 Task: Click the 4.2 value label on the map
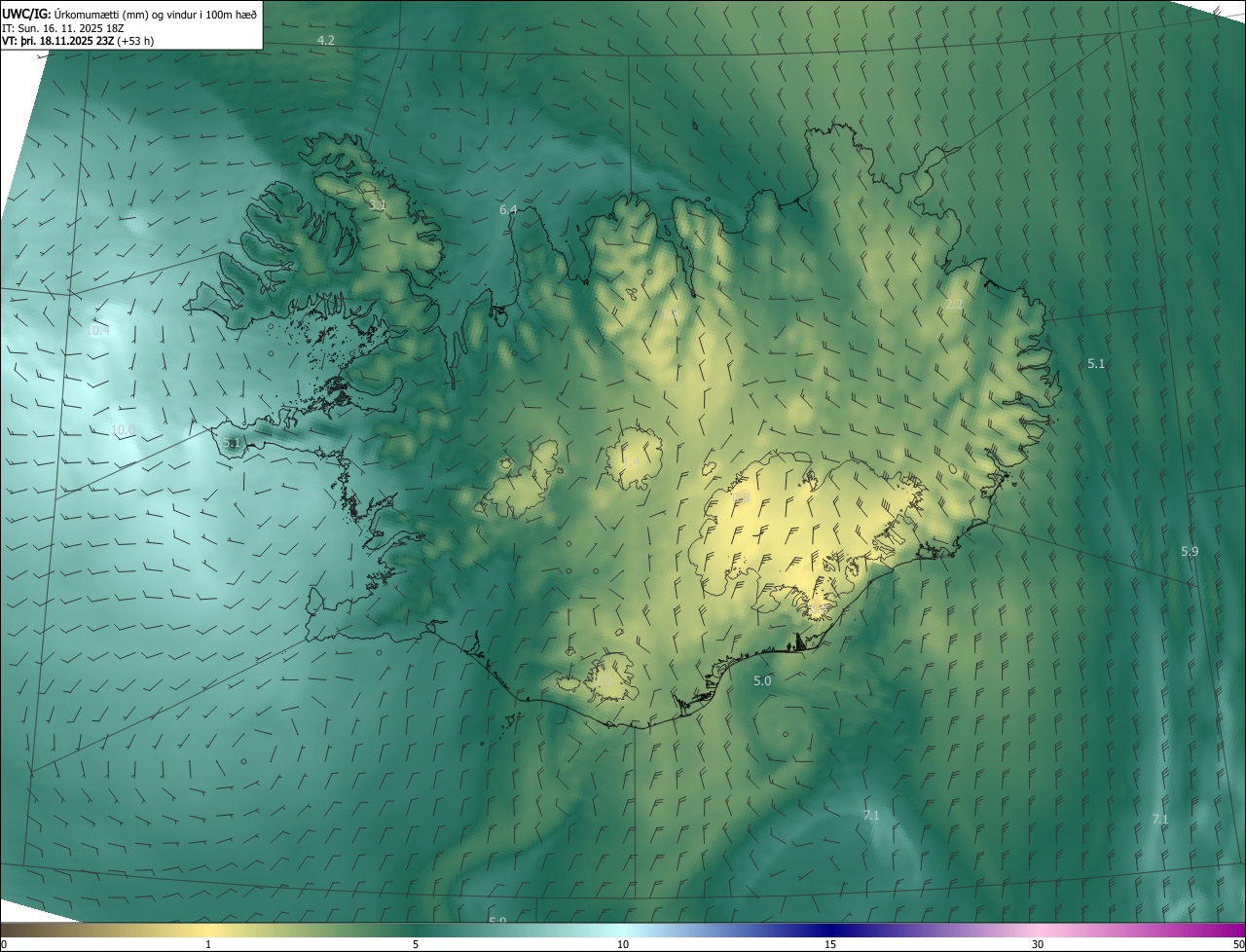pyautogui.click(x=326, y=40)
